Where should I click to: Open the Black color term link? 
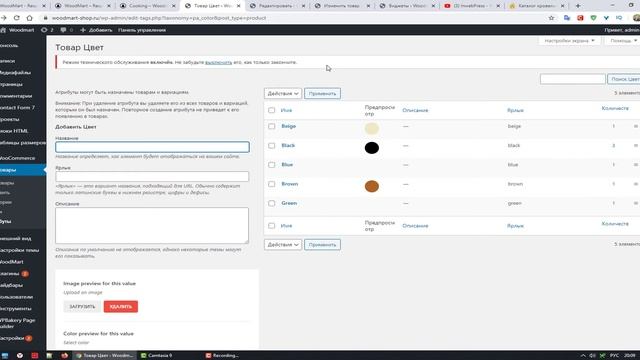288,145
